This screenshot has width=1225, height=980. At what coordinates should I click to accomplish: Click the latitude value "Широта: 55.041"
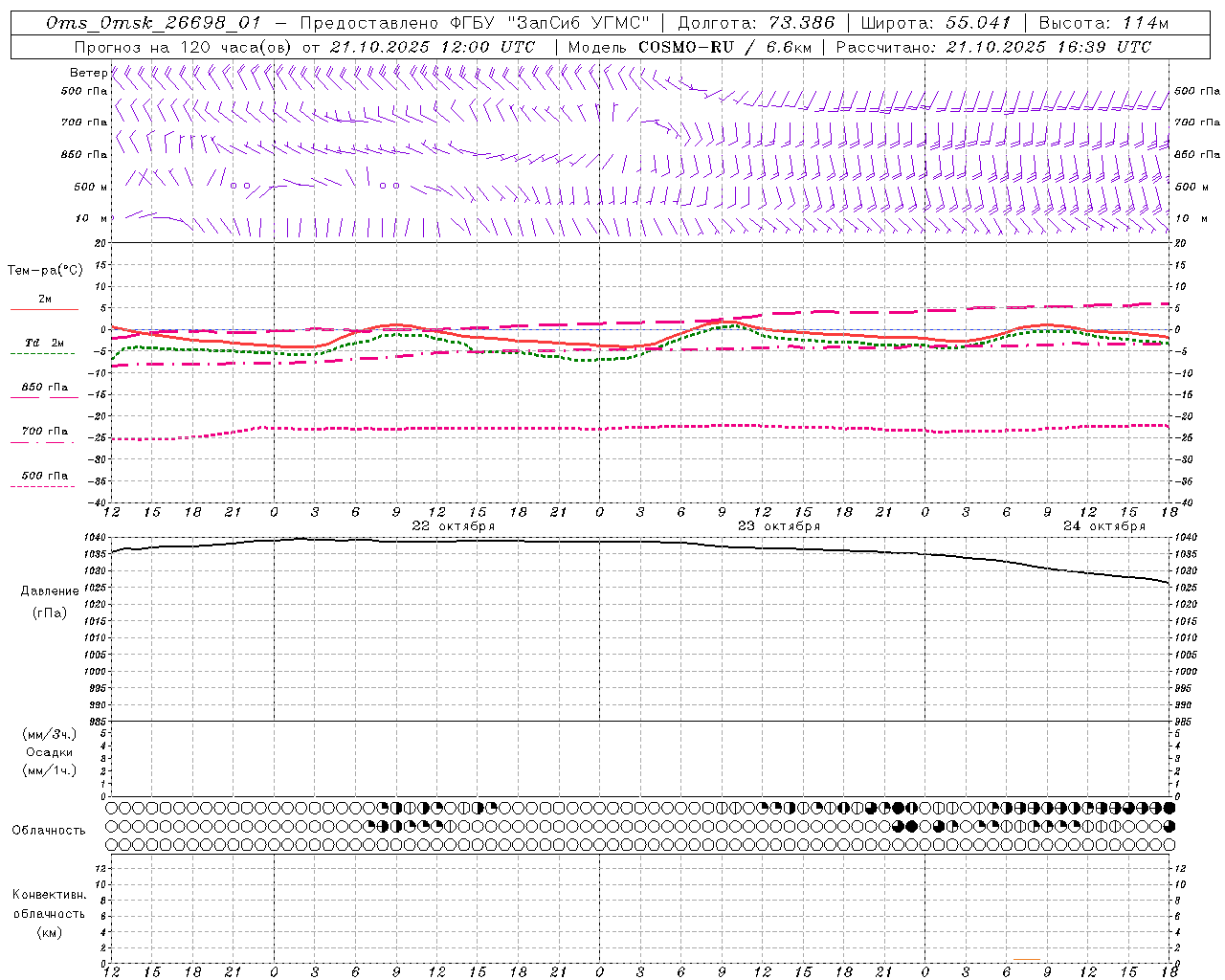point(936,23)
